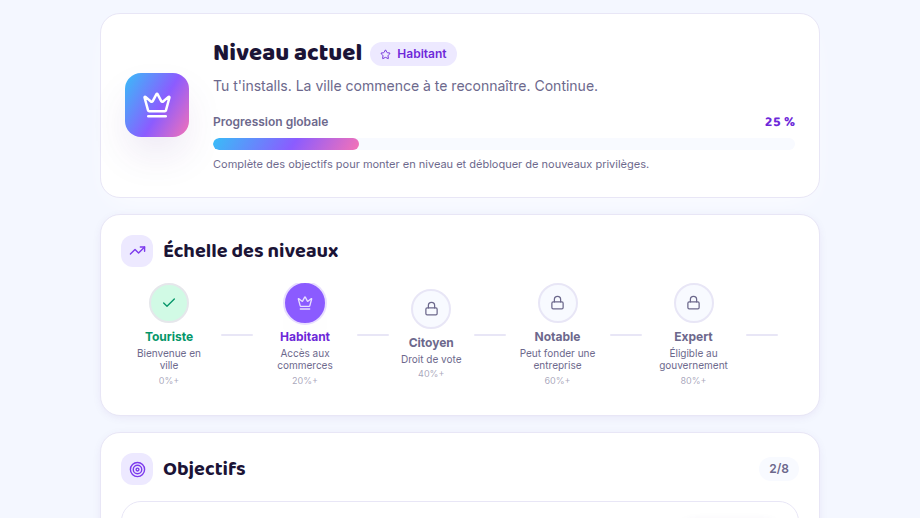Screen dimensions: 920x518
Task: Click the 'Accès aux commerces' description
Action: point(305,359)
